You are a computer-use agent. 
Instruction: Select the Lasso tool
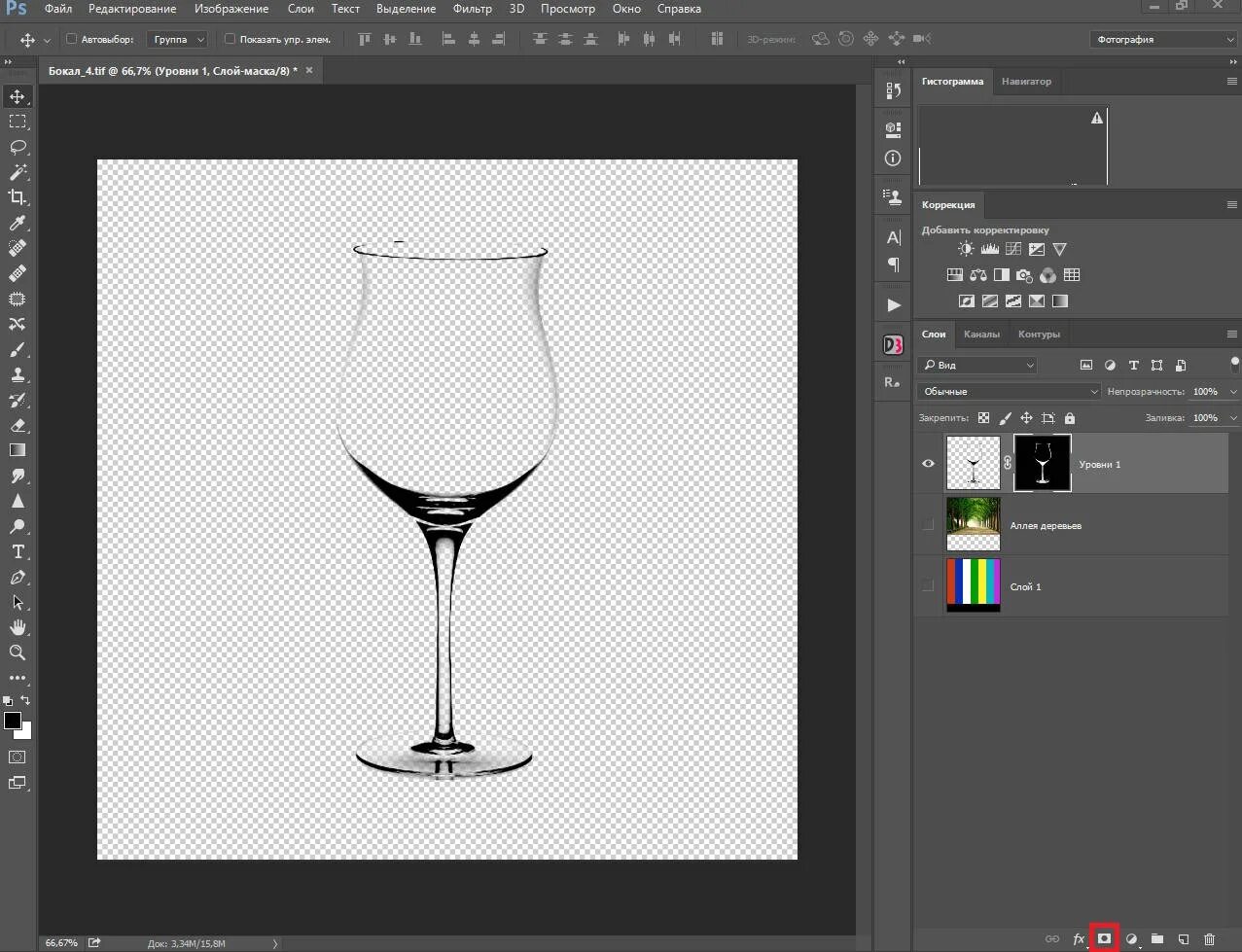click(18, 147)
